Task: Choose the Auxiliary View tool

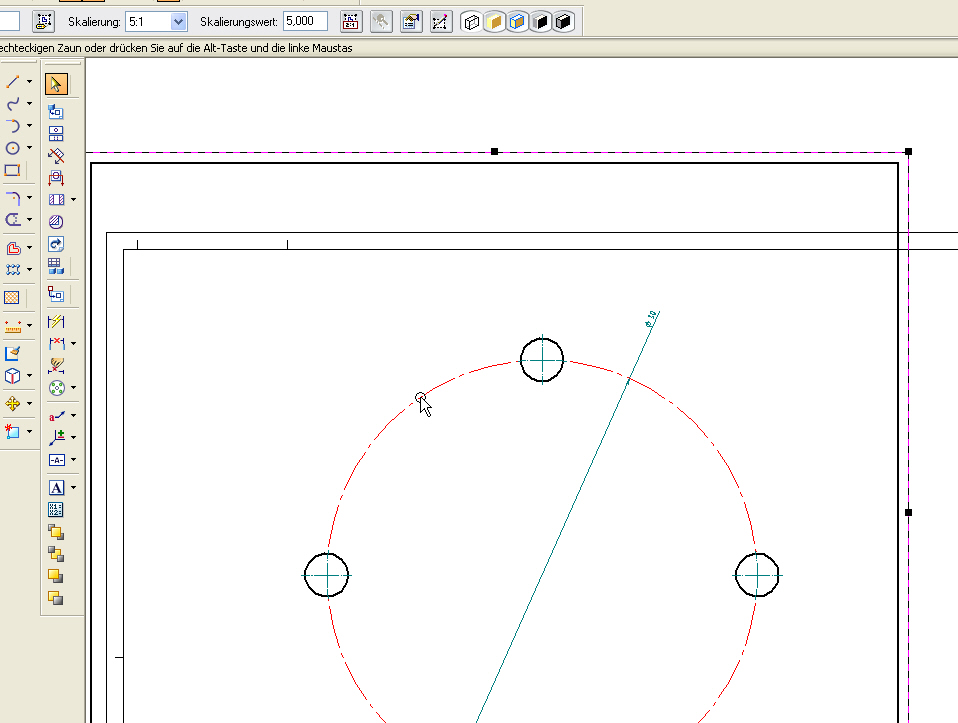Action: (x=56, y=156)
